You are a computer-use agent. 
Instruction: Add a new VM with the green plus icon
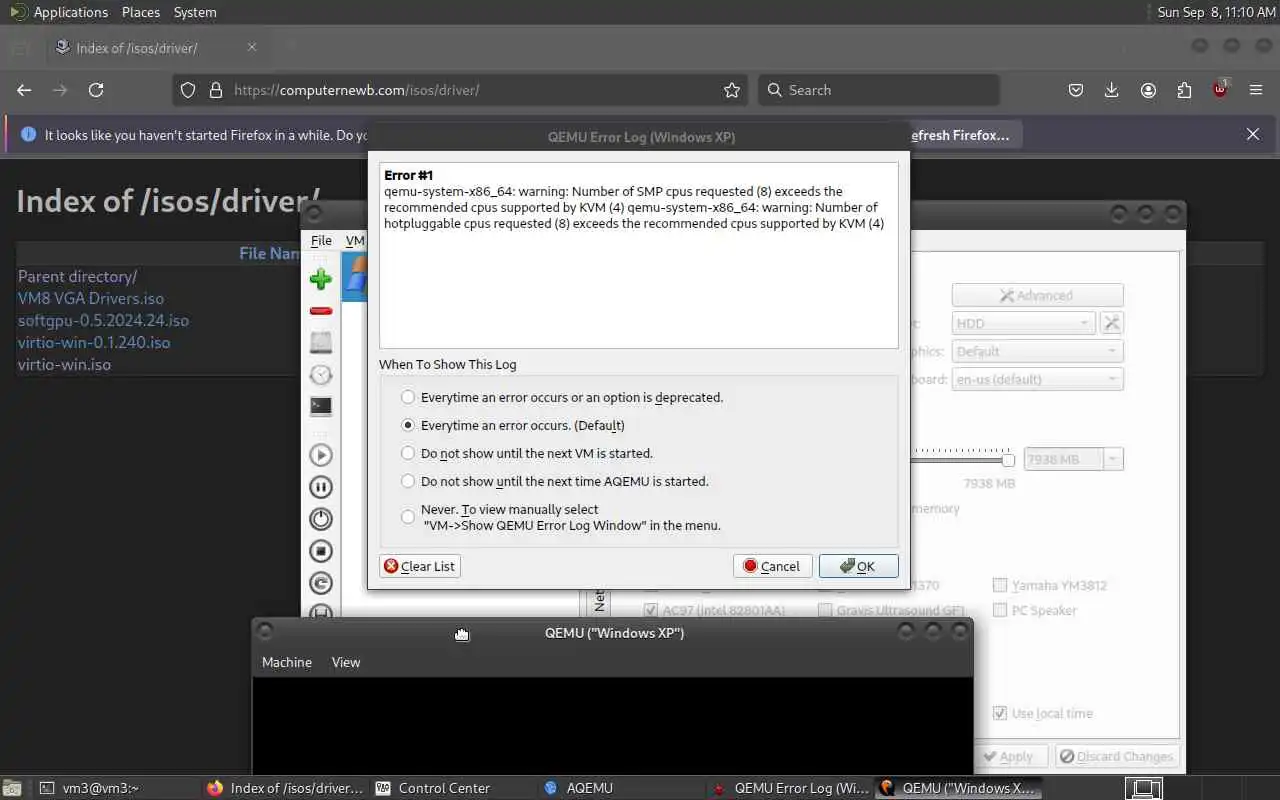click(321, 279)
